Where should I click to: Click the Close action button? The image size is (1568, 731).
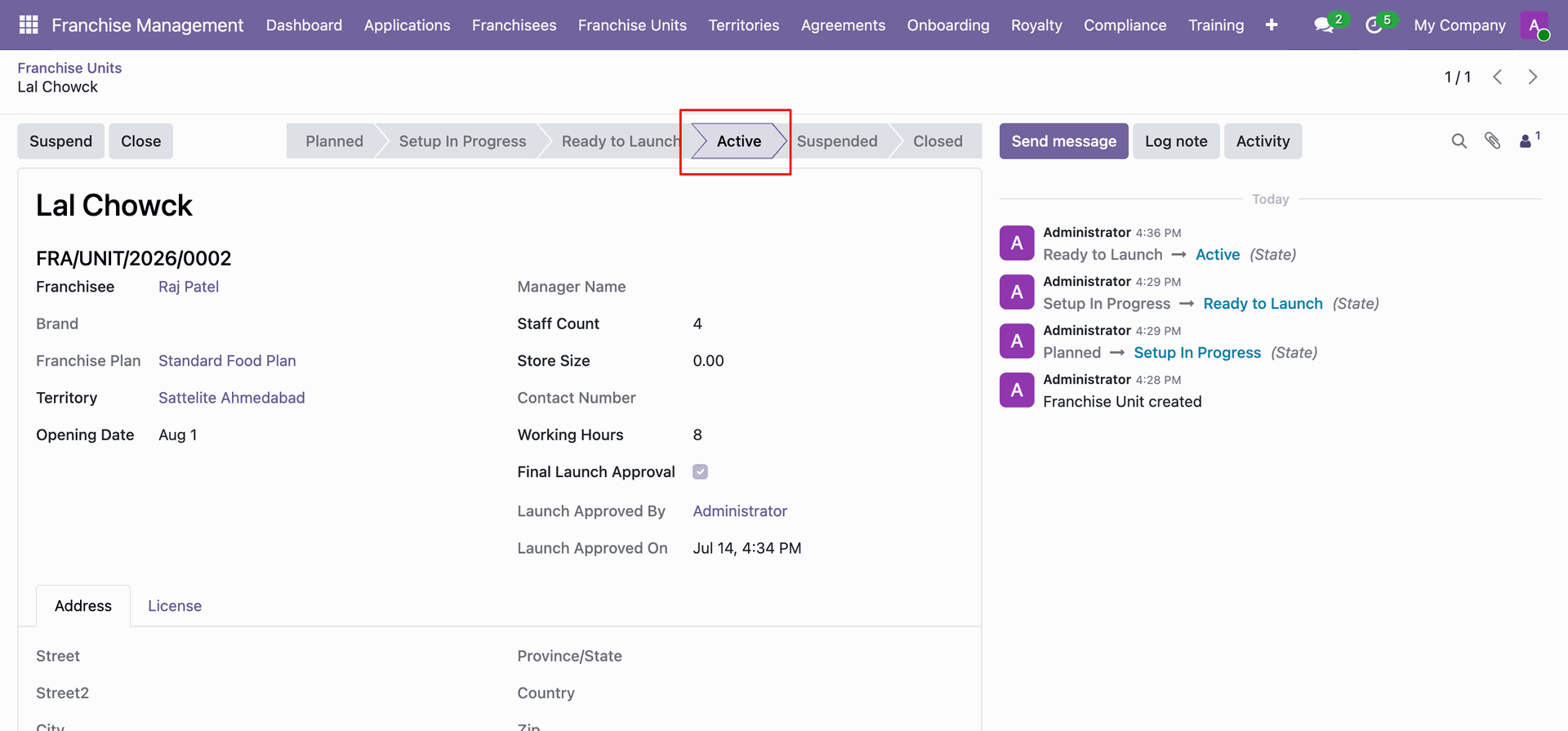[140, 141]
